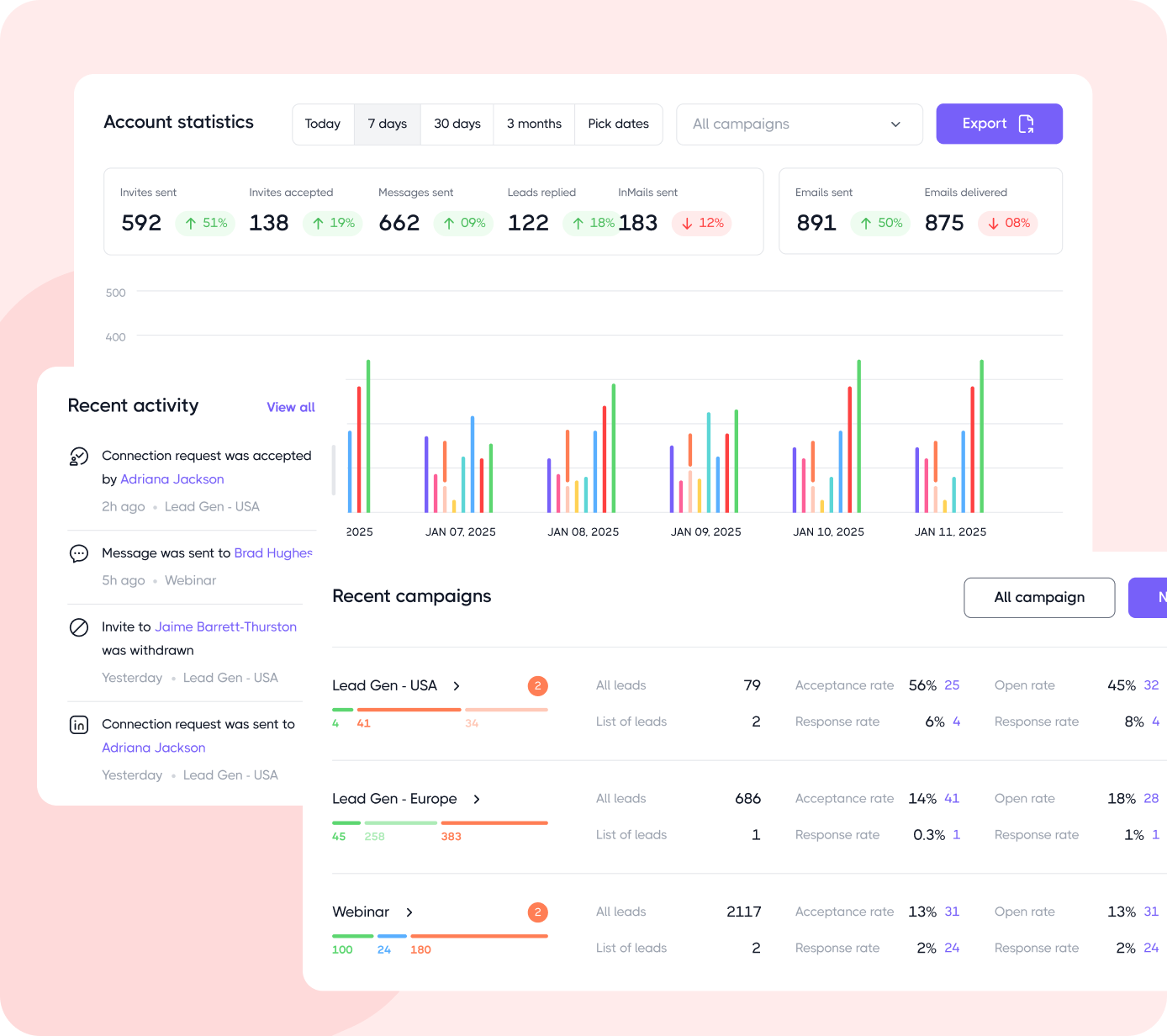Click the orange badge on Lead Gen - USA
1167x1036 pixels.
(x=537, y=685)
